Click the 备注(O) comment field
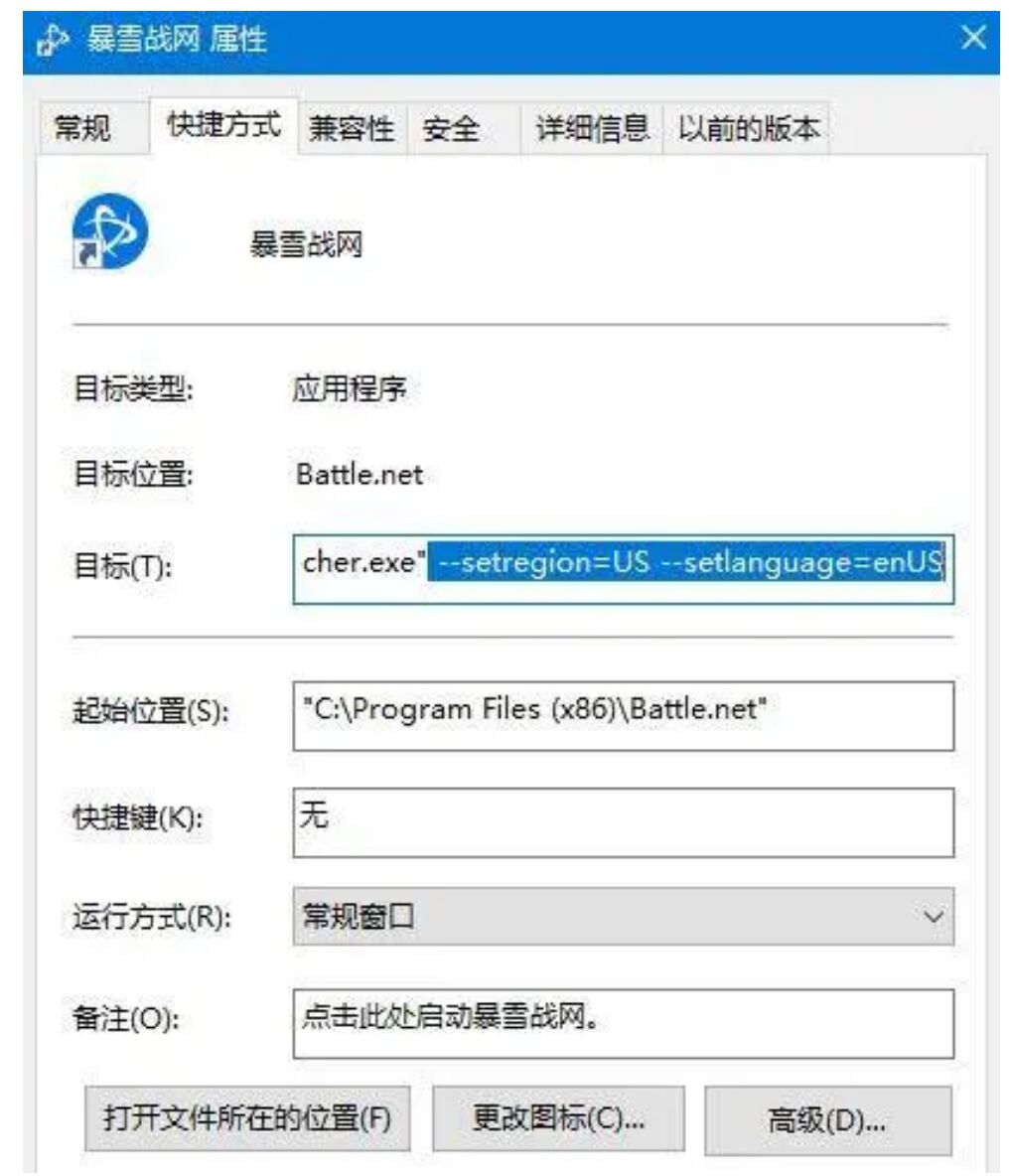The image size is (1009, 1176). (x=623, y=1024)
